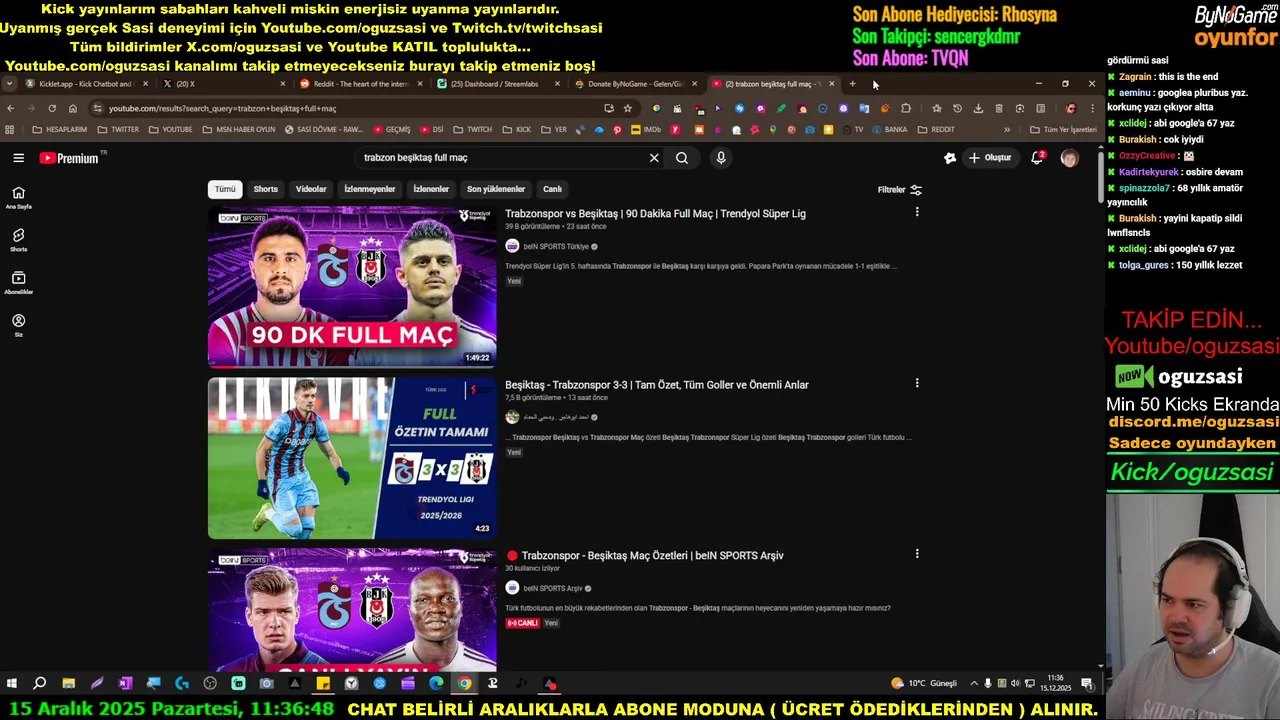Open the account avatar menu

tap(1069, 158)
